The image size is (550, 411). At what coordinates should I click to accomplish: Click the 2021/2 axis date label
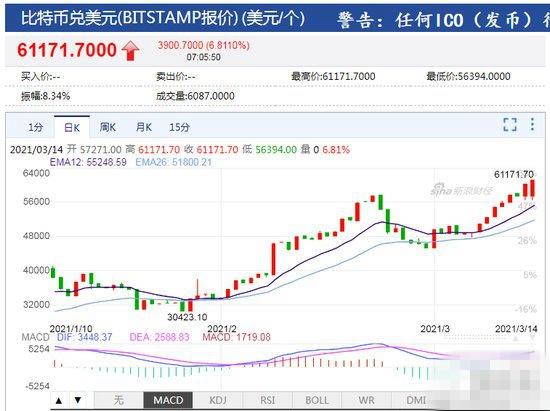pyautogui.click(x=222, y=329)
